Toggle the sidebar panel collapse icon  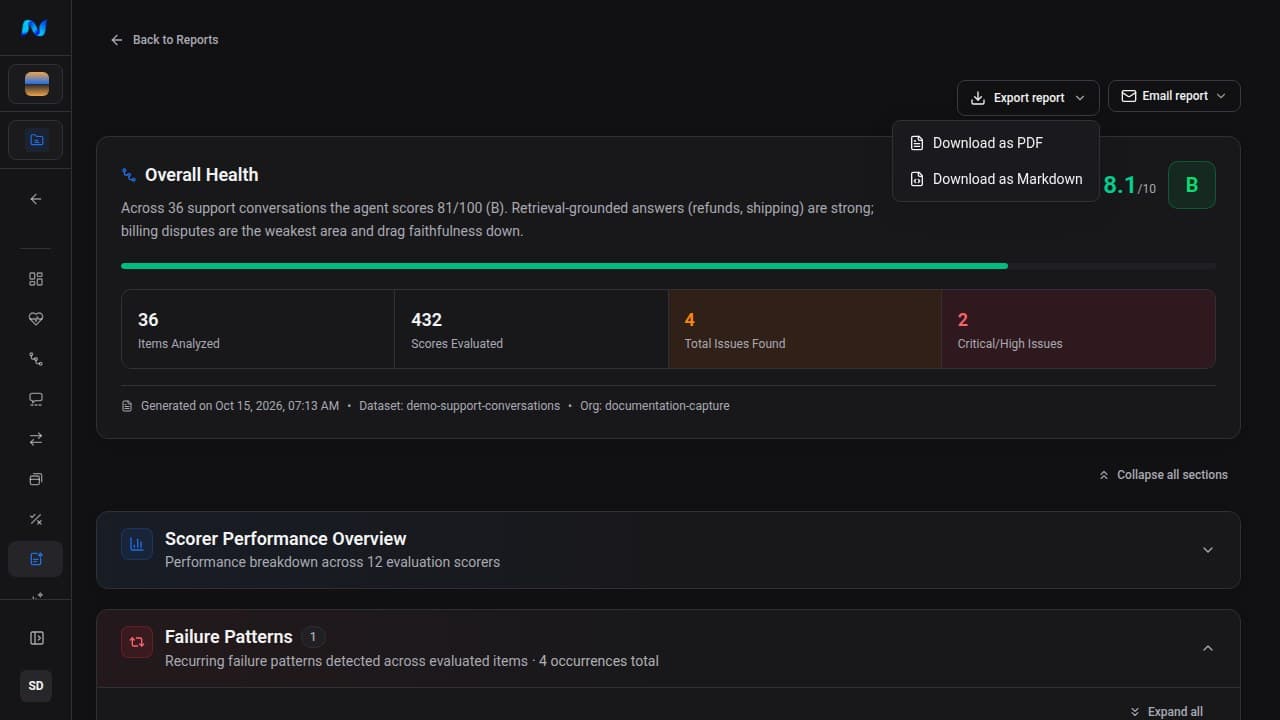[x=36, y=638]
